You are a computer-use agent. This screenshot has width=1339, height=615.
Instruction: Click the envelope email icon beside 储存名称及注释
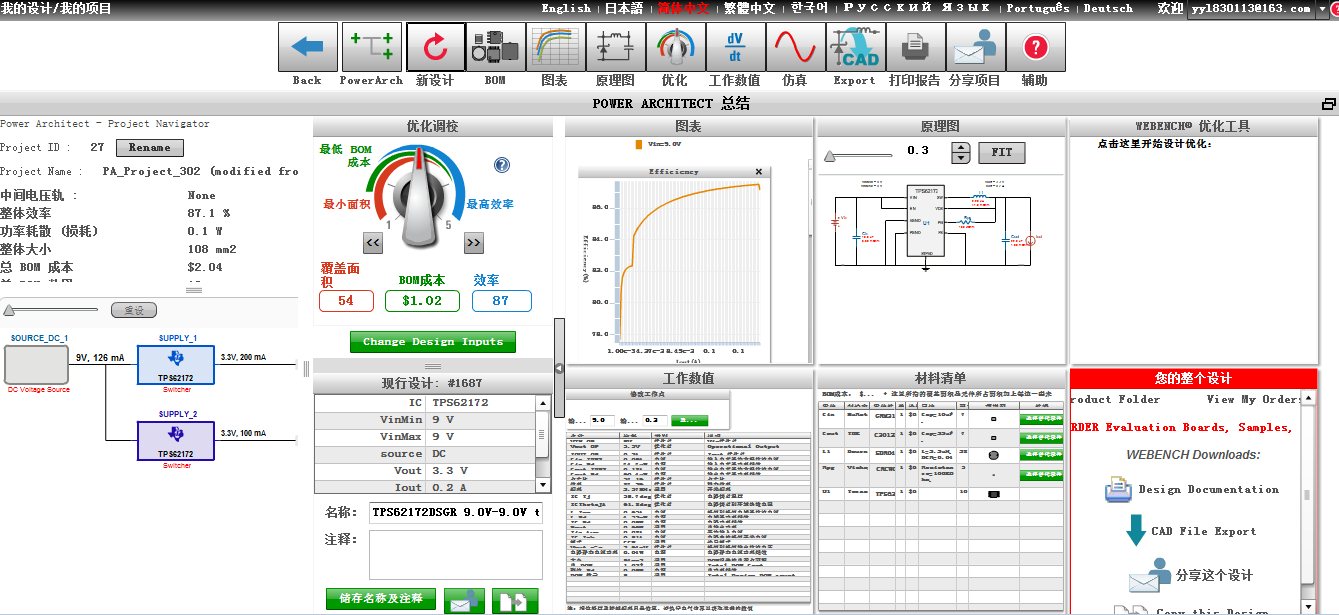point(465,601)
